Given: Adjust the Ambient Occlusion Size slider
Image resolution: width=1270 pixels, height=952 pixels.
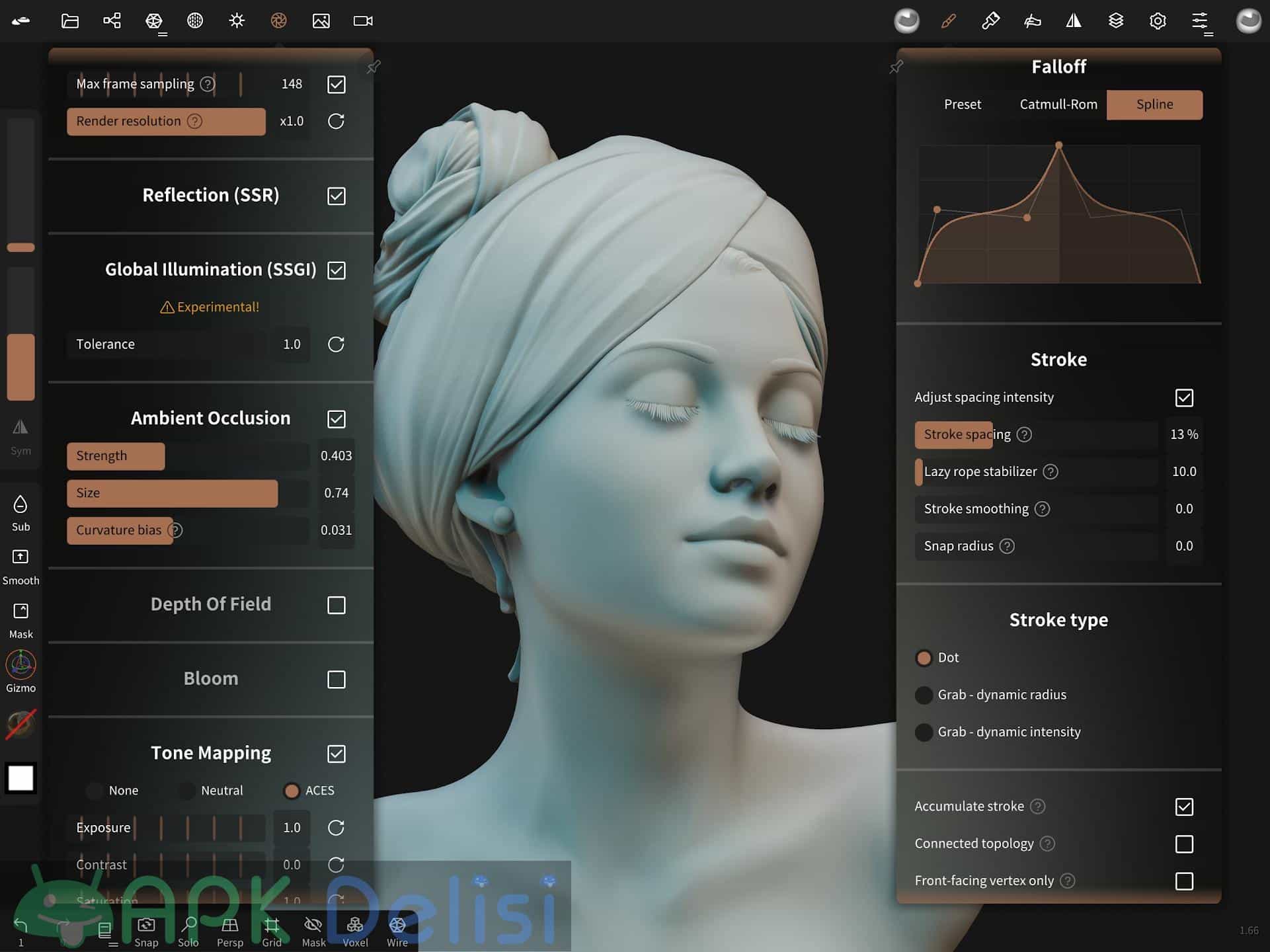Looking at the screenshot, I should pyautogui.click(x=188, y=493).
